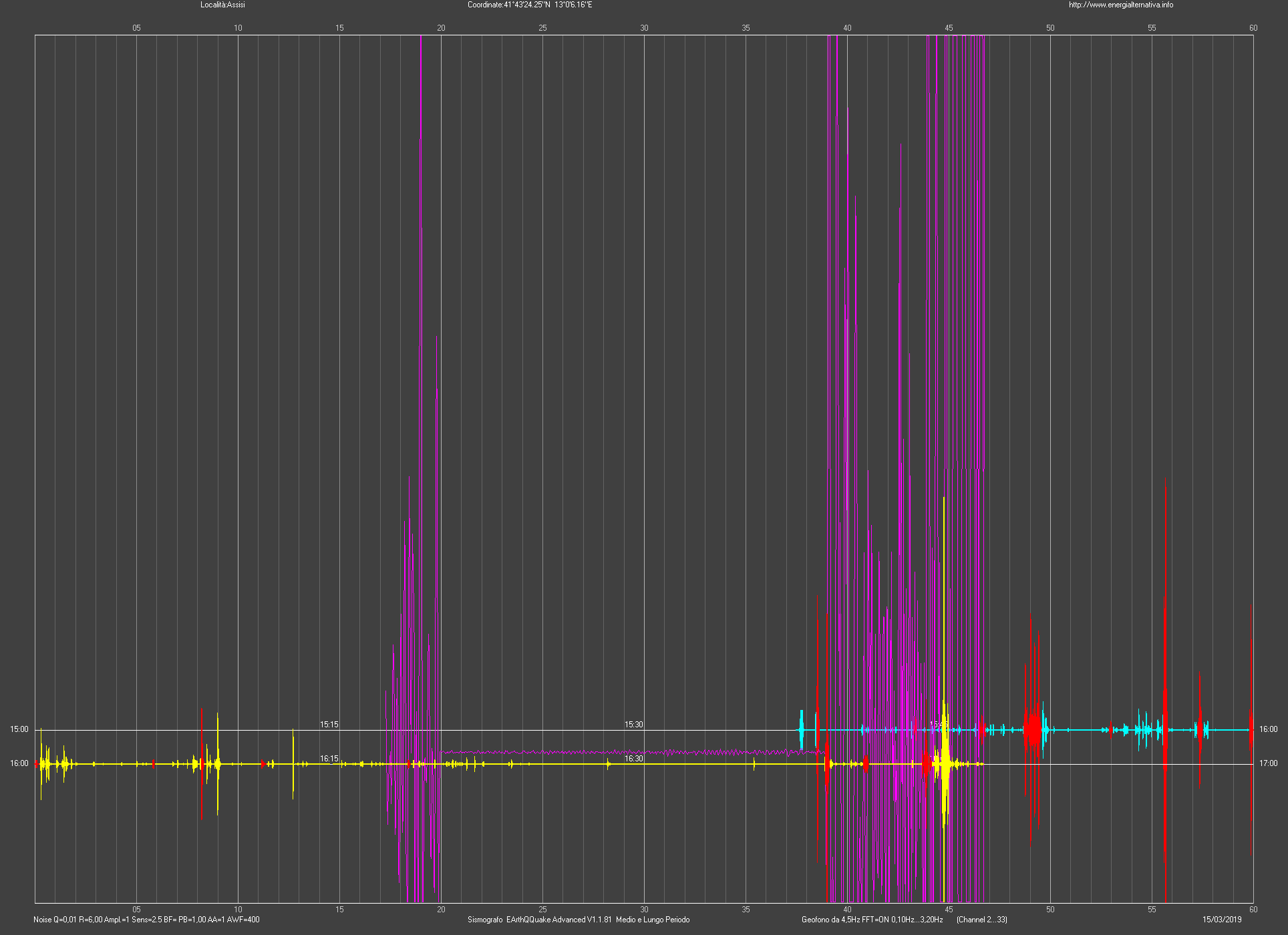This screenshot has width=1288, height=935.
Task: Click minute label '45' on bottom axis
Action: tap(949, 910)
